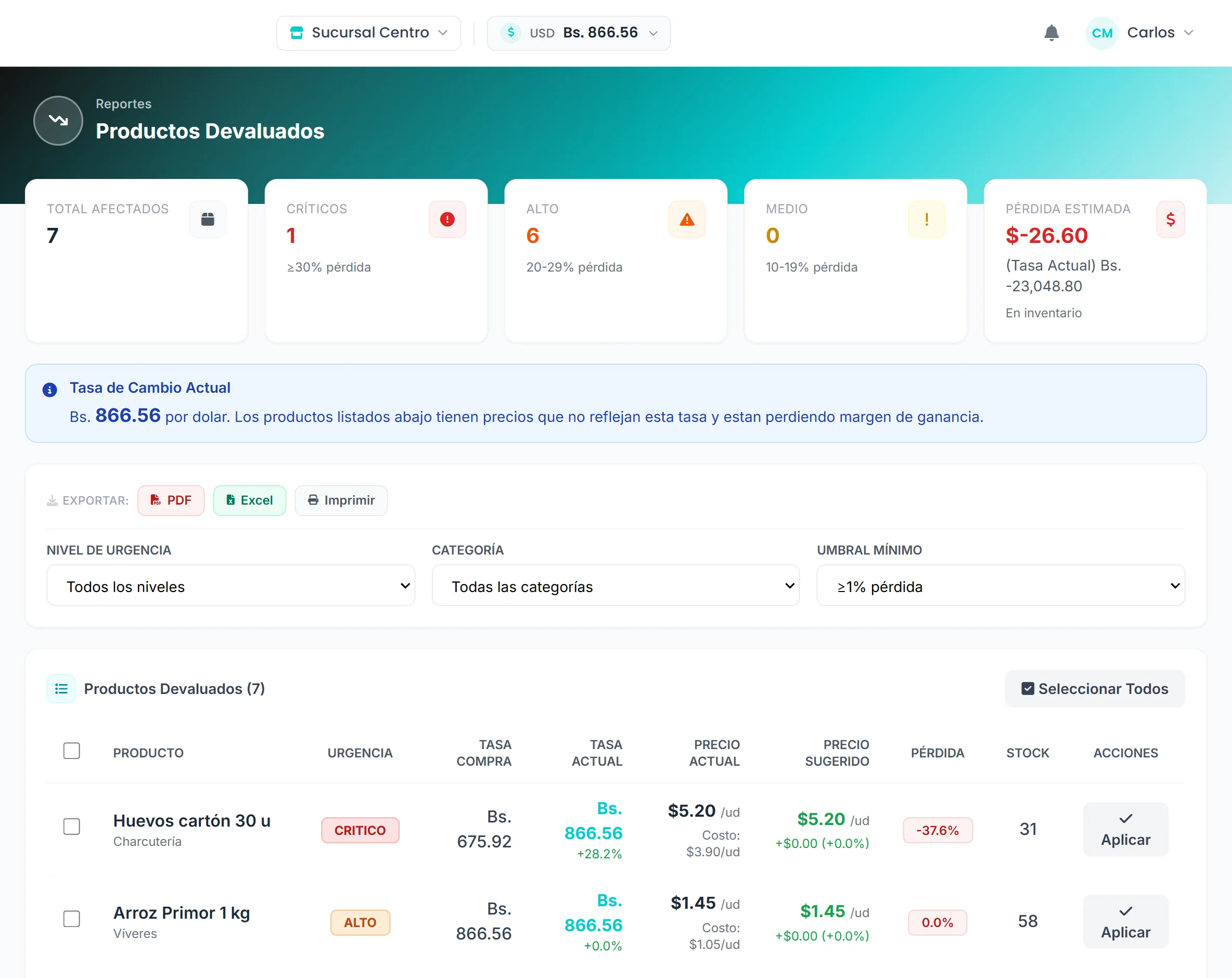Click the CM user avatar
The height and width of the screenshot is (978, 1232).
tap(1102, 33)
